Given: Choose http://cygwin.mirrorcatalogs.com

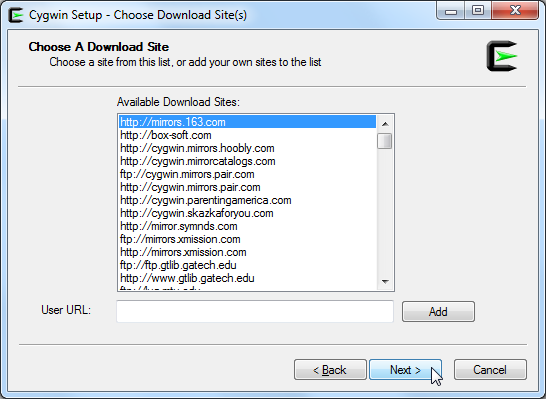Looking at the screenshot, I should (248, 161).
